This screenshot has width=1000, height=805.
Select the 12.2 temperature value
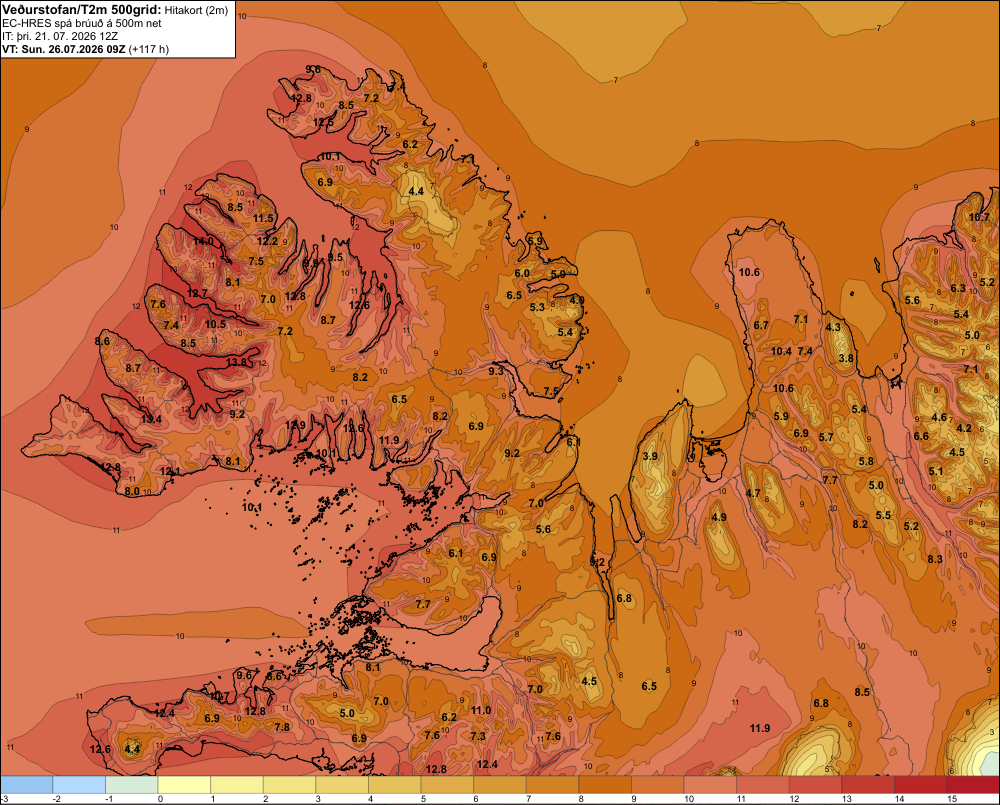click(268, 241)
